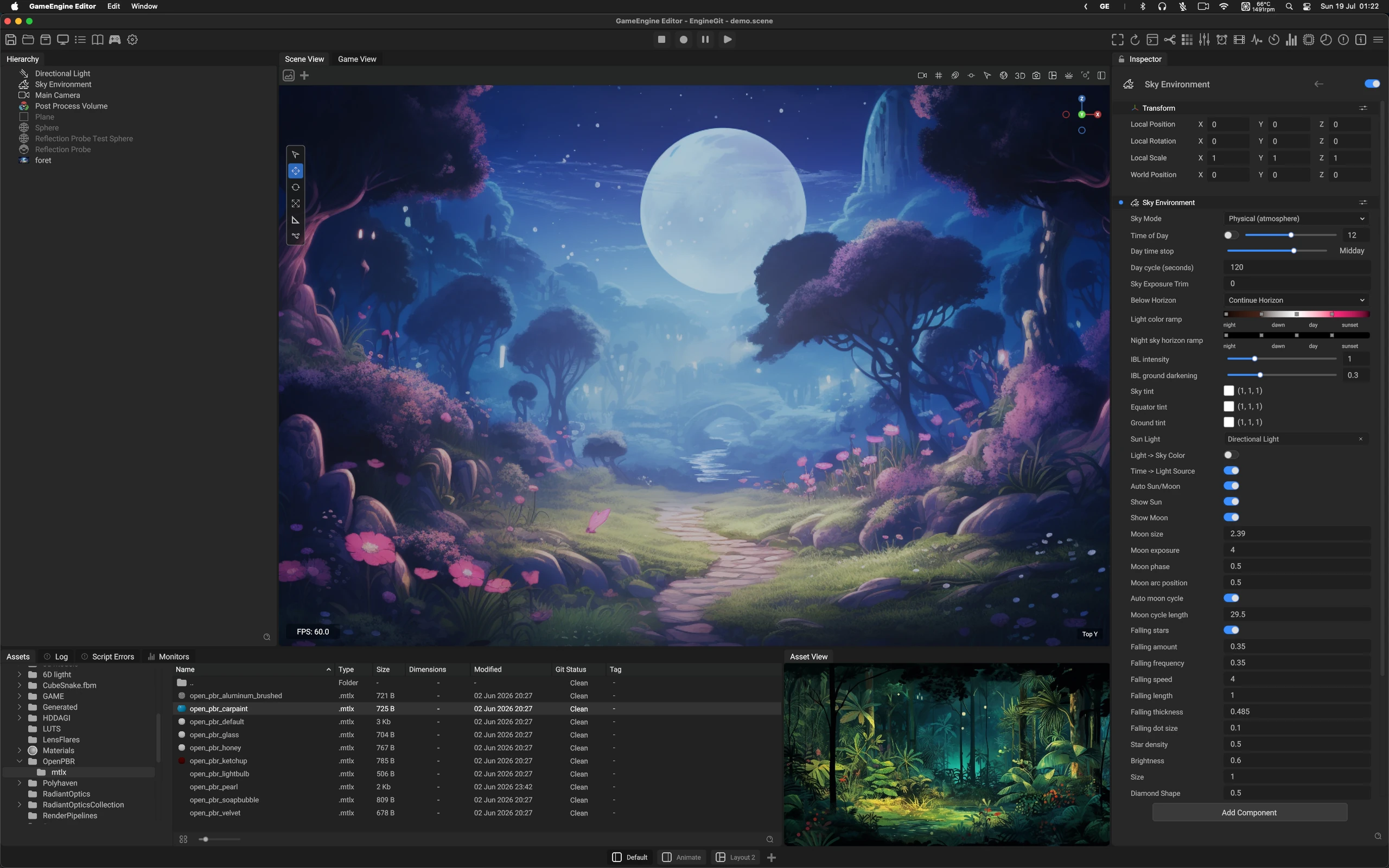The width and height of the screenshot is (1389, 868).
Task: Click the Add Component button
Action: [1249, 812]
